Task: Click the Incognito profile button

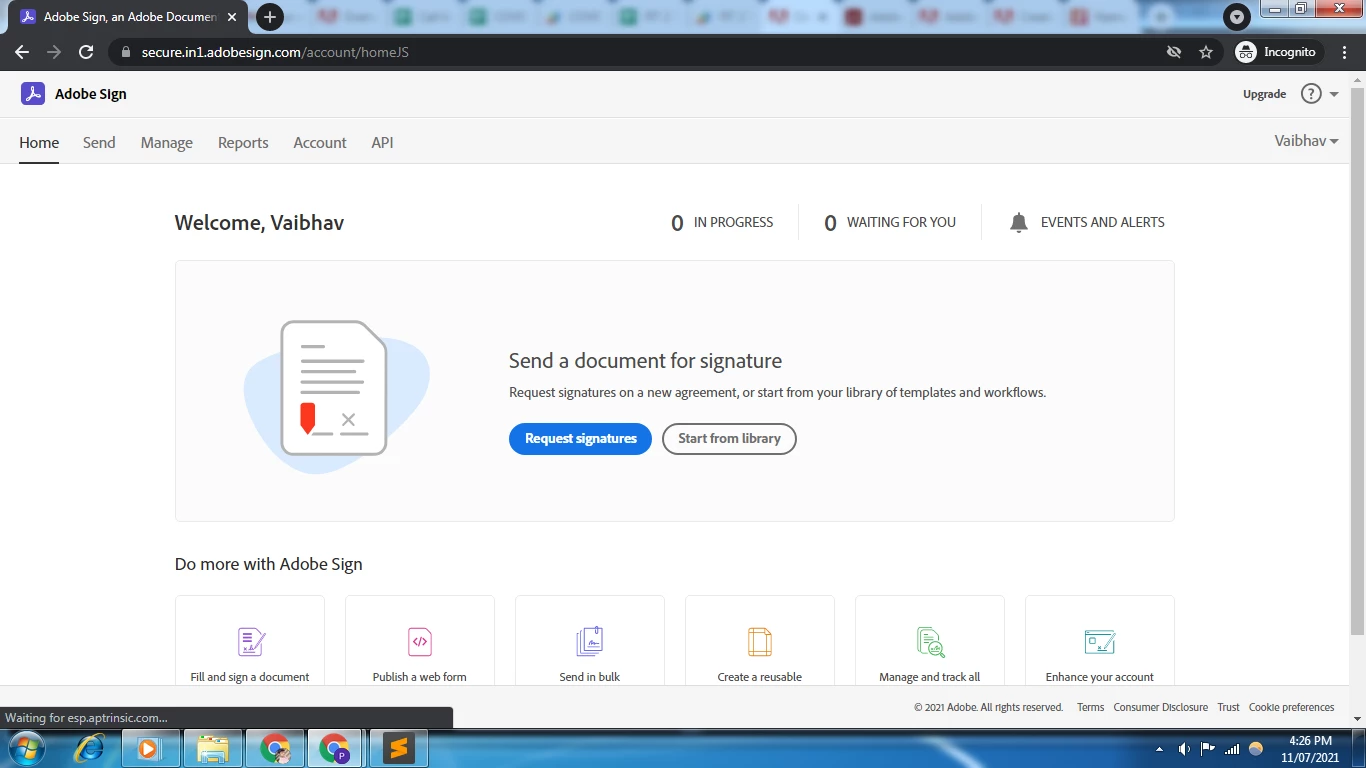Action: (1279, 52)
